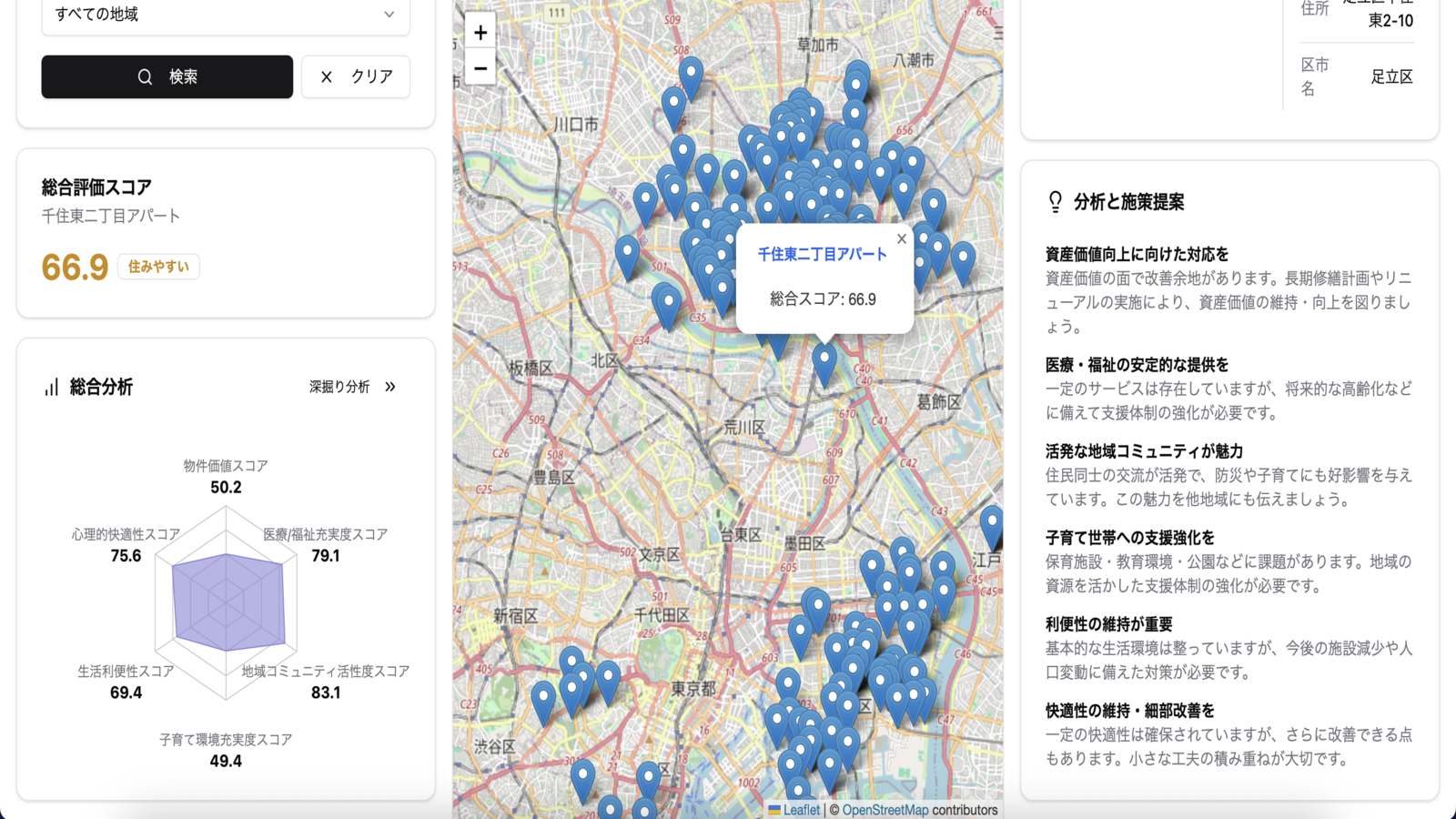
Task: Click the 千住東二丁目アパート title in popup
Action: point(823,255)
